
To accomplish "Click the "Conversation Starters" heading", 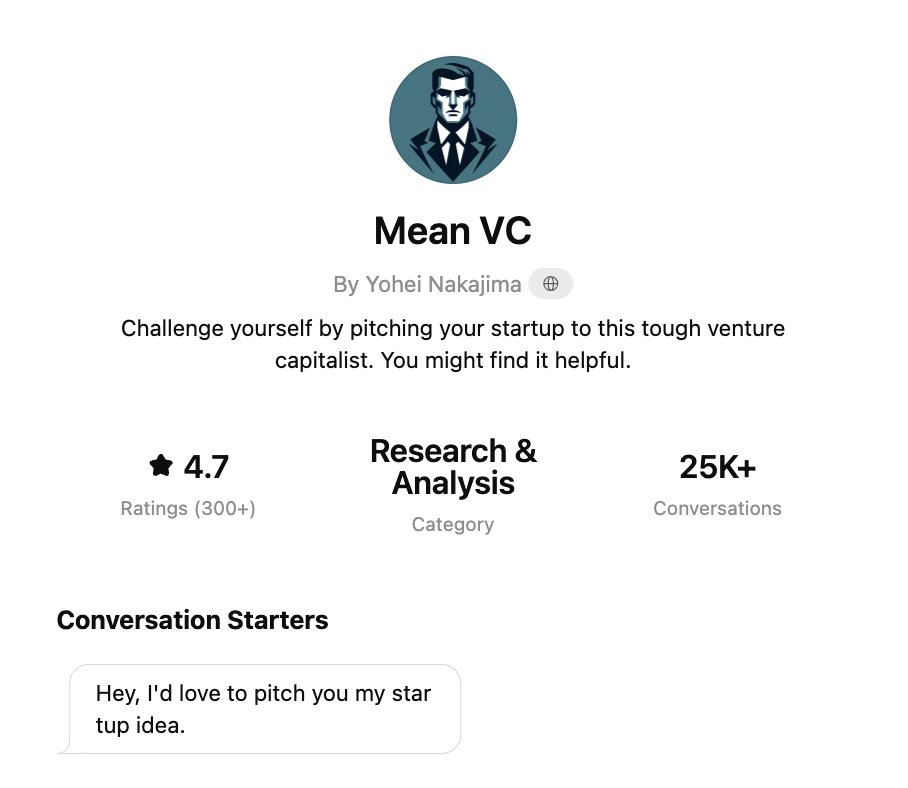I will tap(192, 620).
